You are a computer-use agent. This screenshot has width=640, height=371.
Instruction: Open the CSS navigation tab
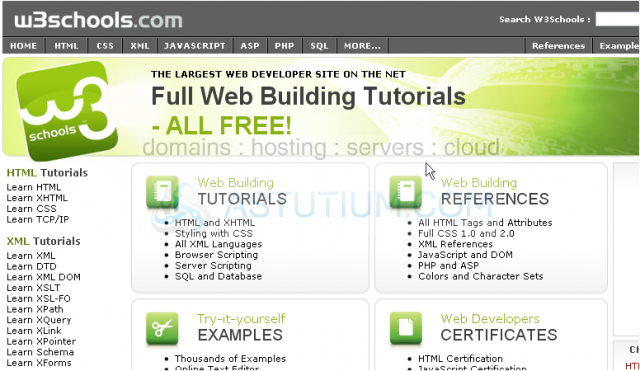pos(105,46)
